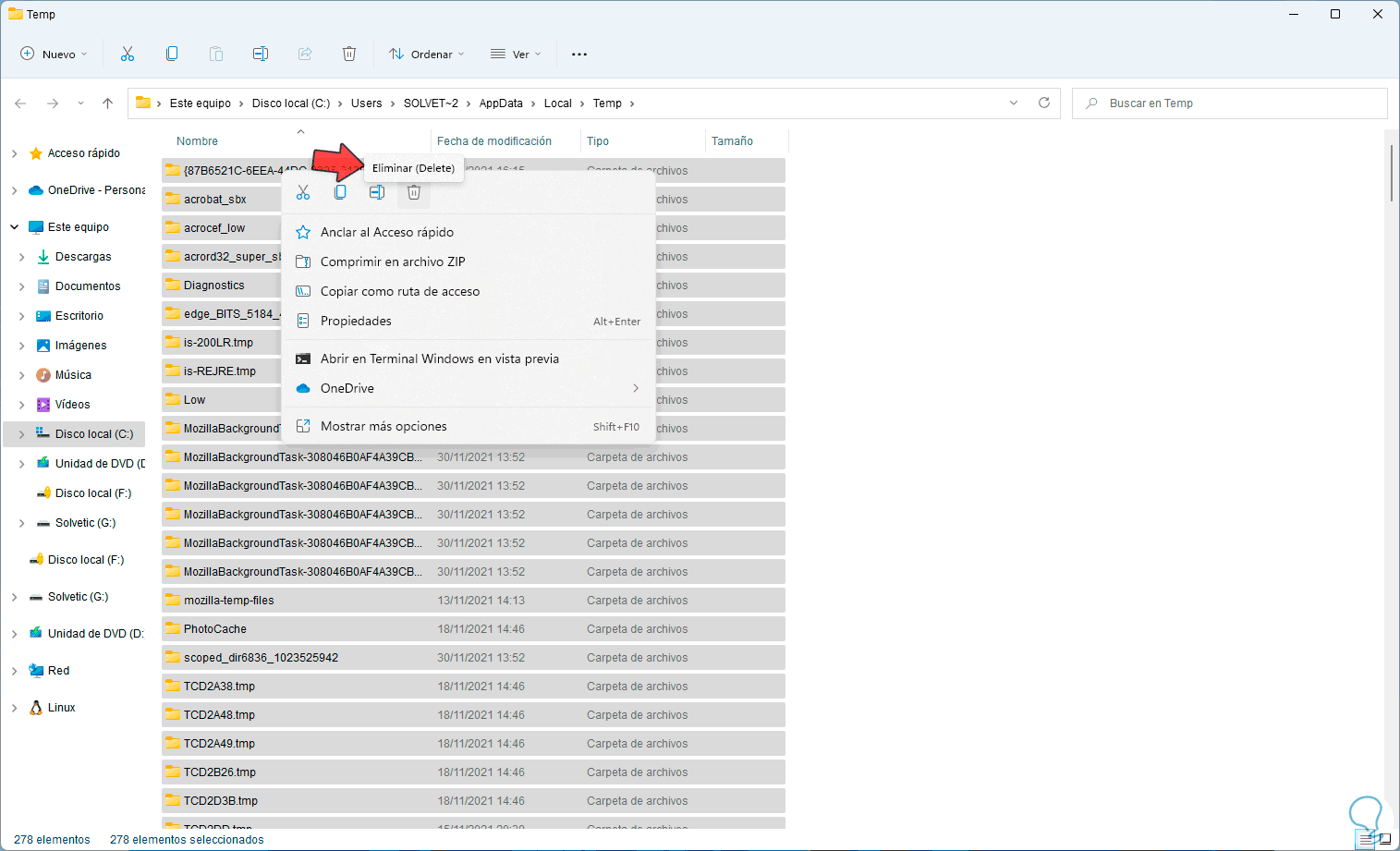Open the address bar history dropdown
Viewport: 1400px width, 851px height.
pyautogui.click(x=1014, y=103)
